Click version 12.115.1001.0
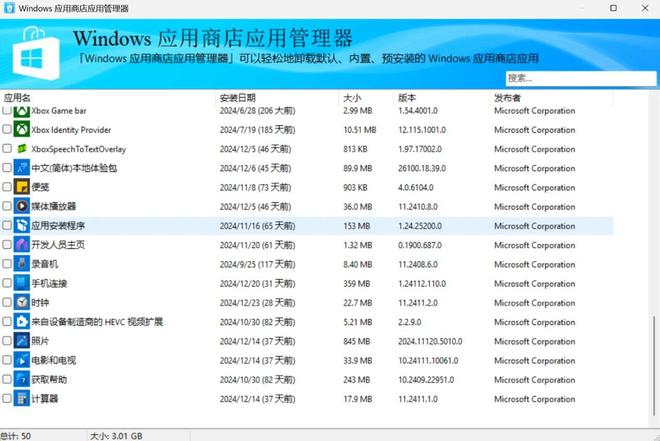The height and width of the screenshot is (441, 660). tap(422, 130)
